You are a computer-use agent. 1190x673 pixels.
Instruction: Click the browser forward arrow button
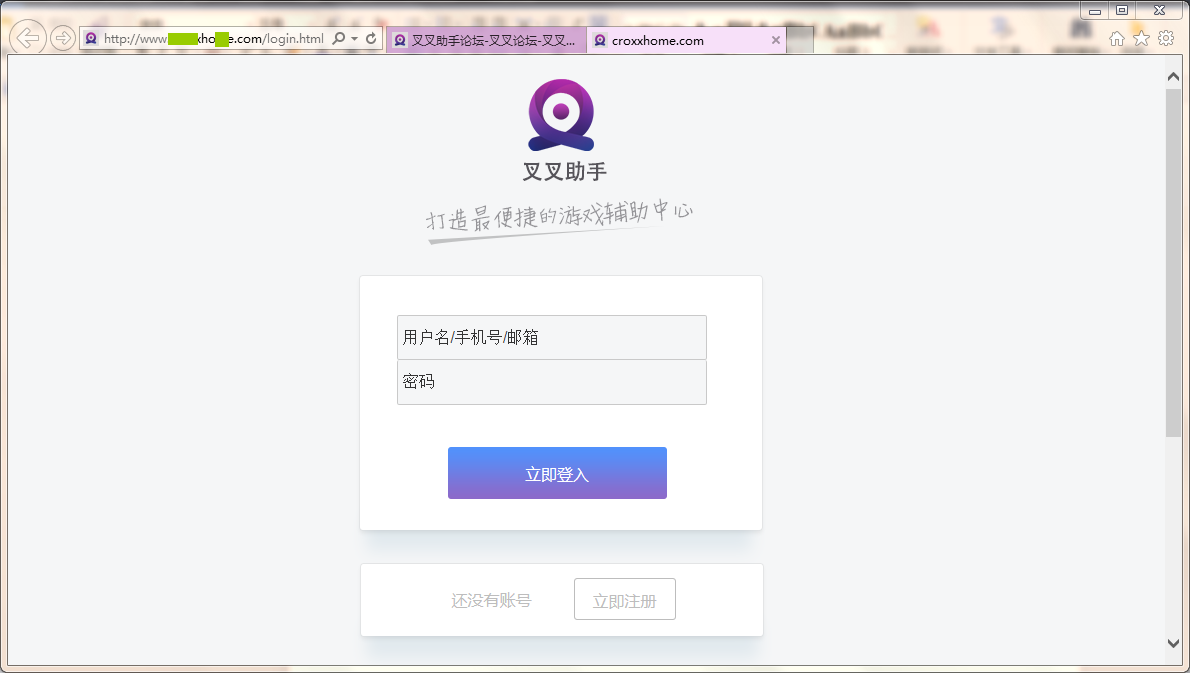point(62,37)
